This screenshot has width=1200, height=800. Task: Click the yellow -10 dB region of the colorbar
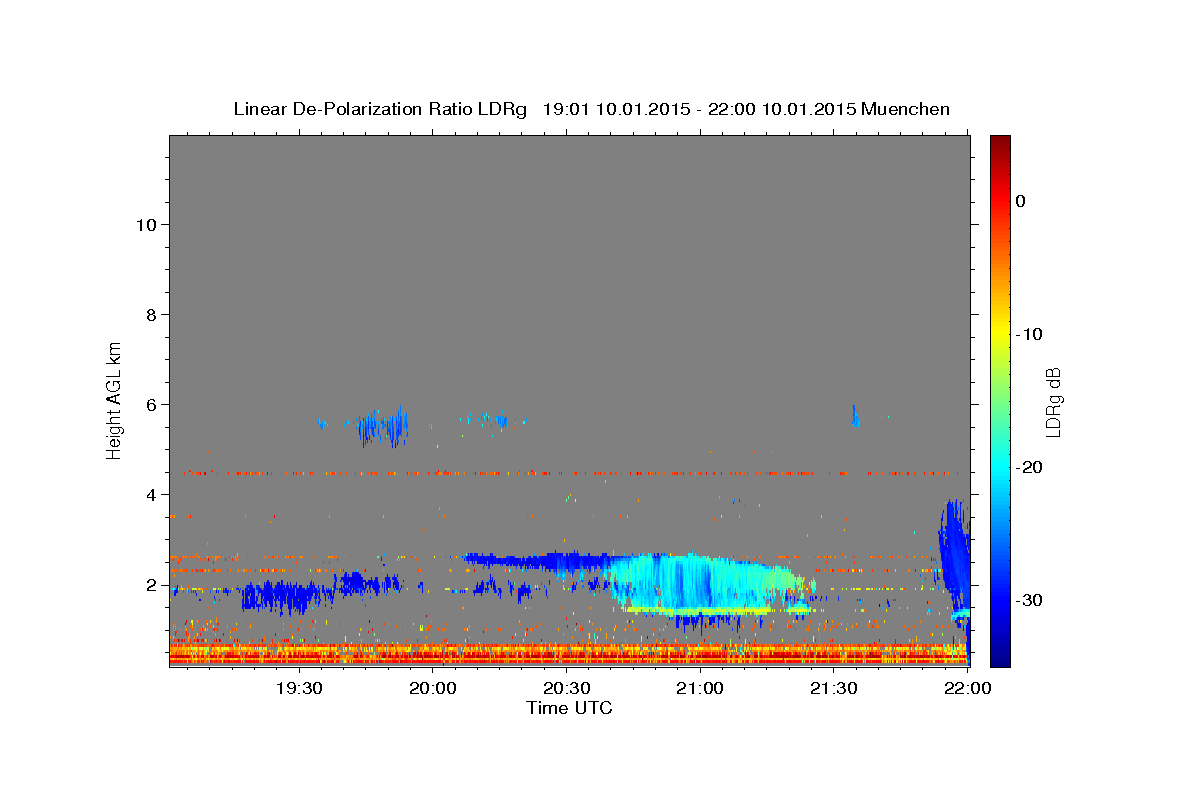[1000, 334]
